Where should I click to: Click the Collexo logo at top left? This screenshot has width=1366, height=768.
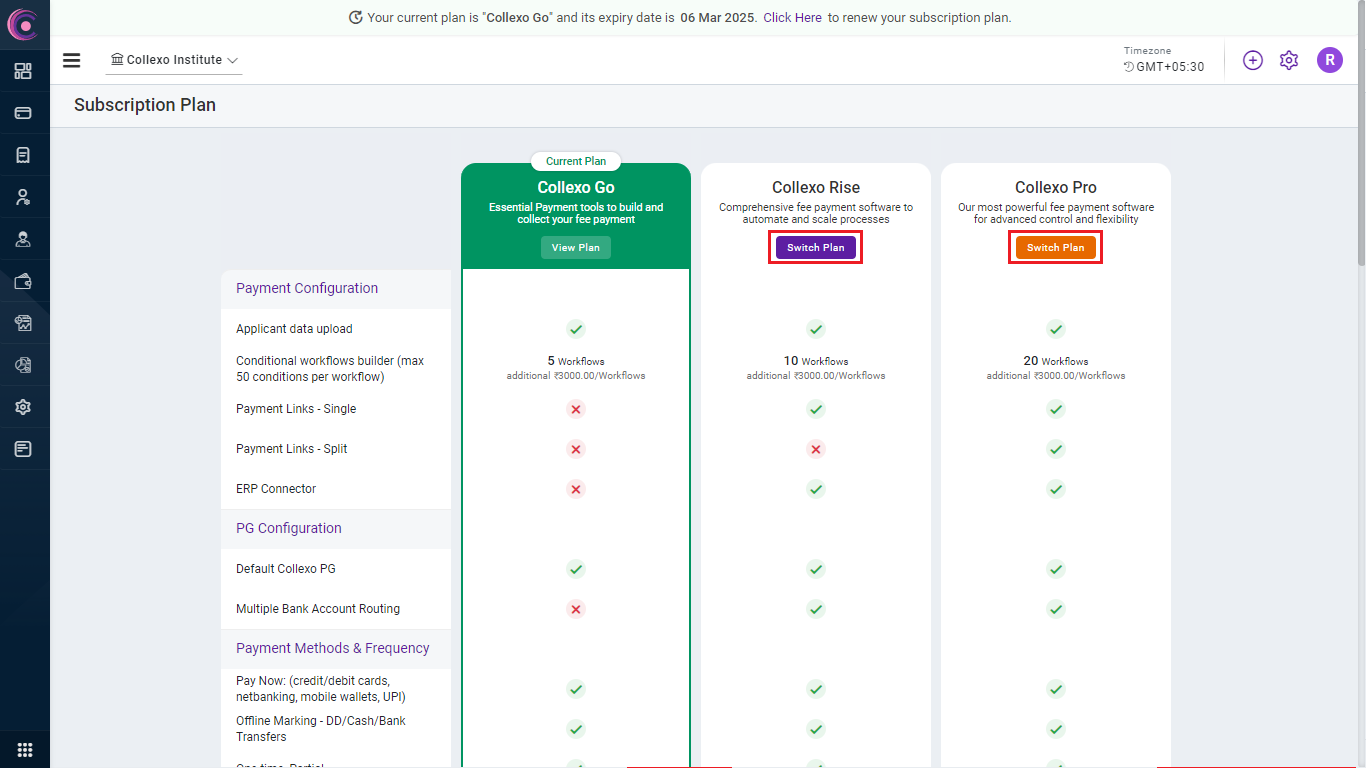pos(22,23)
